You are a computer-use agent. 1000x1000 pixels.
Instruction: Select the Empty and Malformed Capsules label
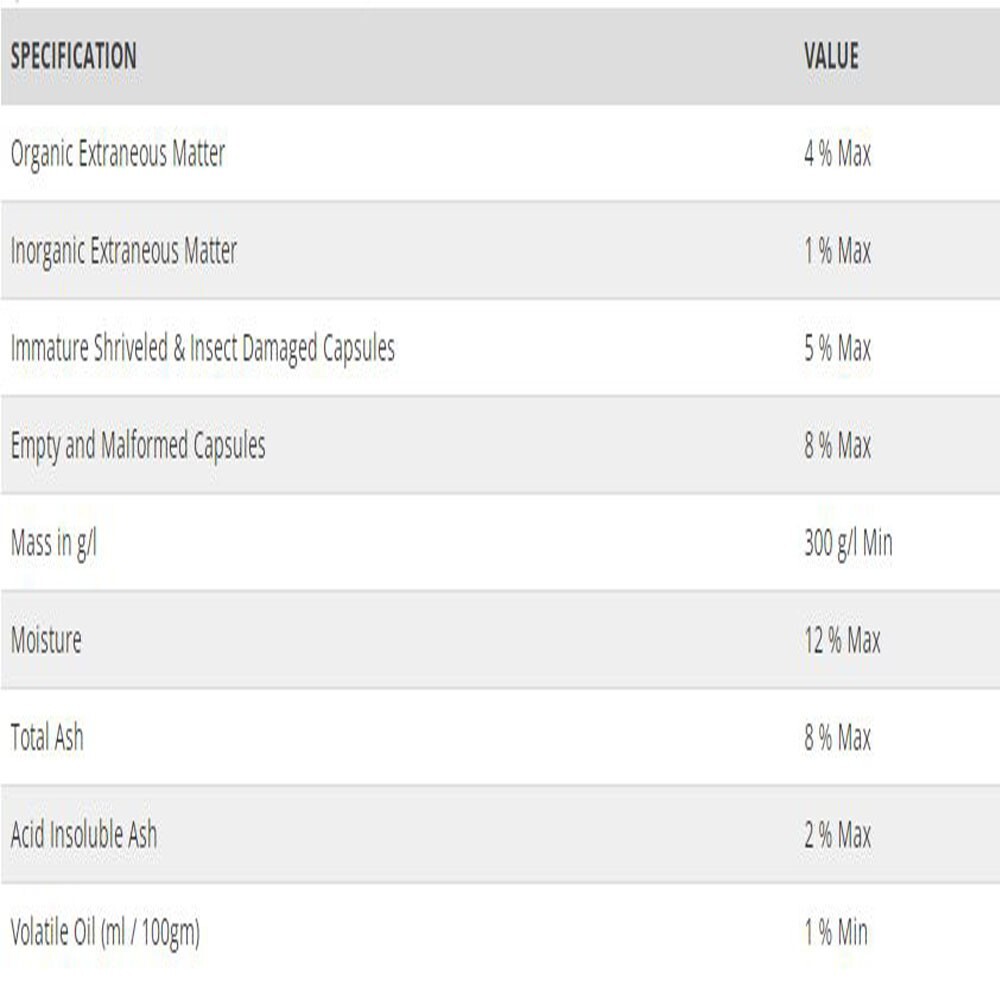(138, 446)
